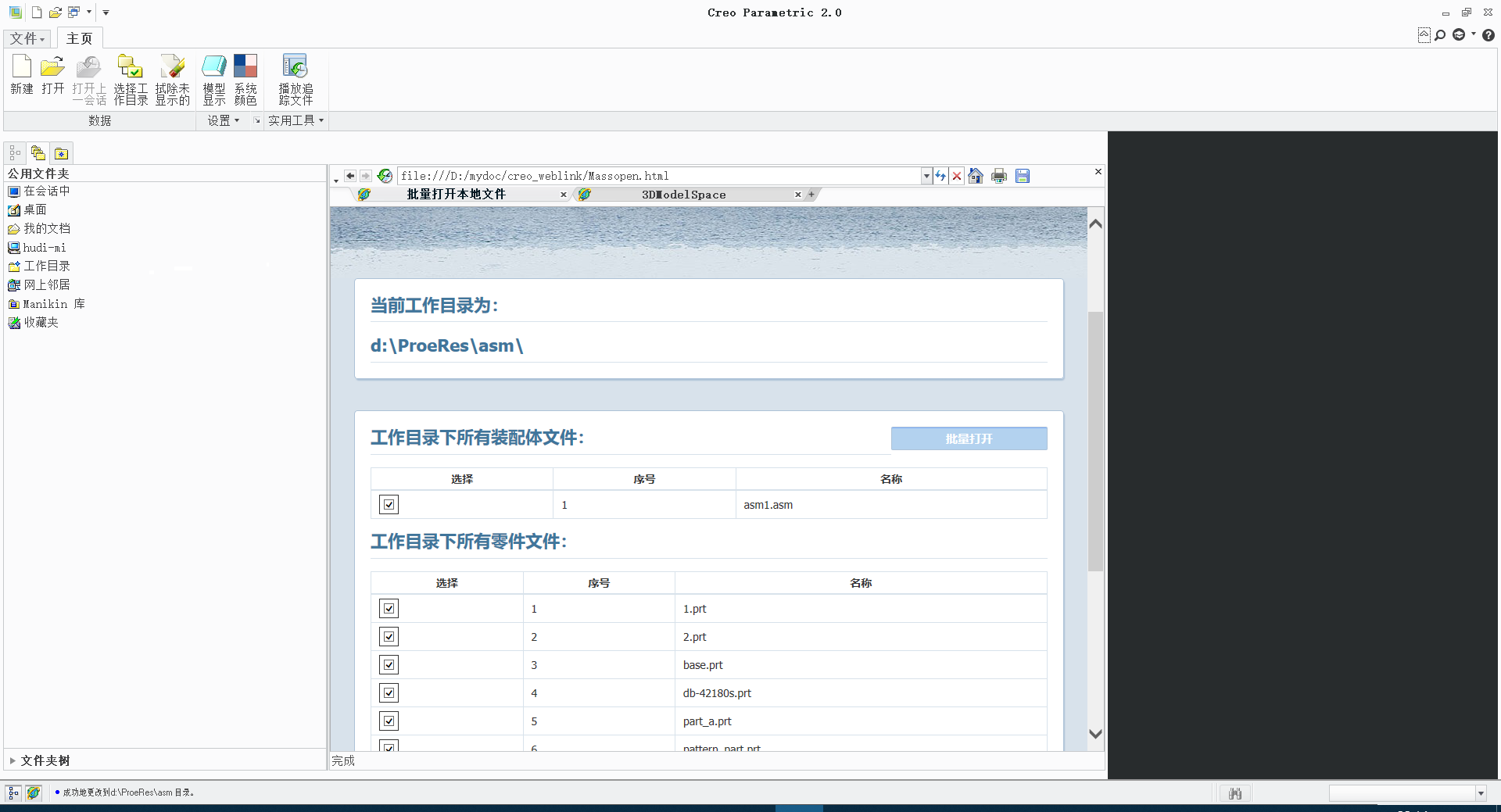Open 我的文档 folder
This screenshot has height=812, width=1501.
click(x=39, y=228)
